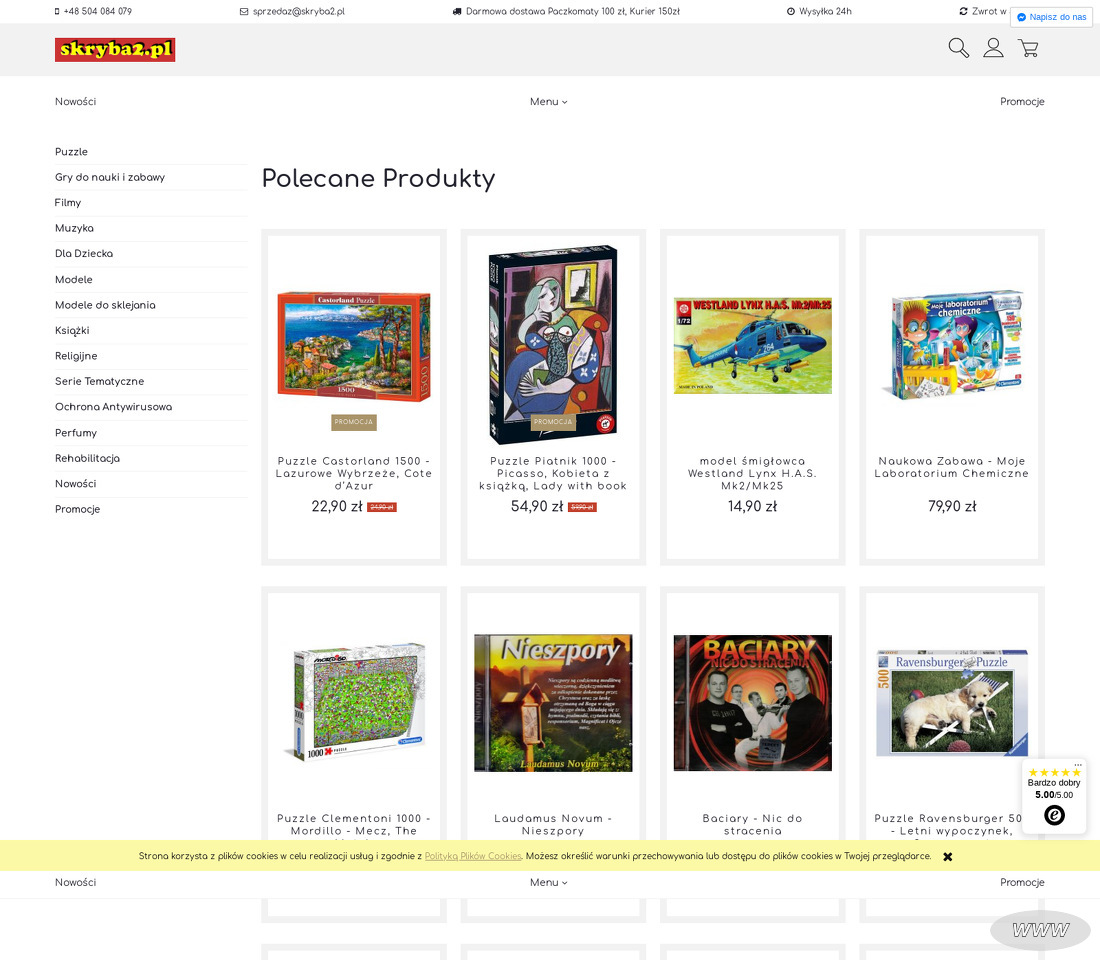Open Promocje in the left sidebar

pyautogui.click(x=78, y=509)
